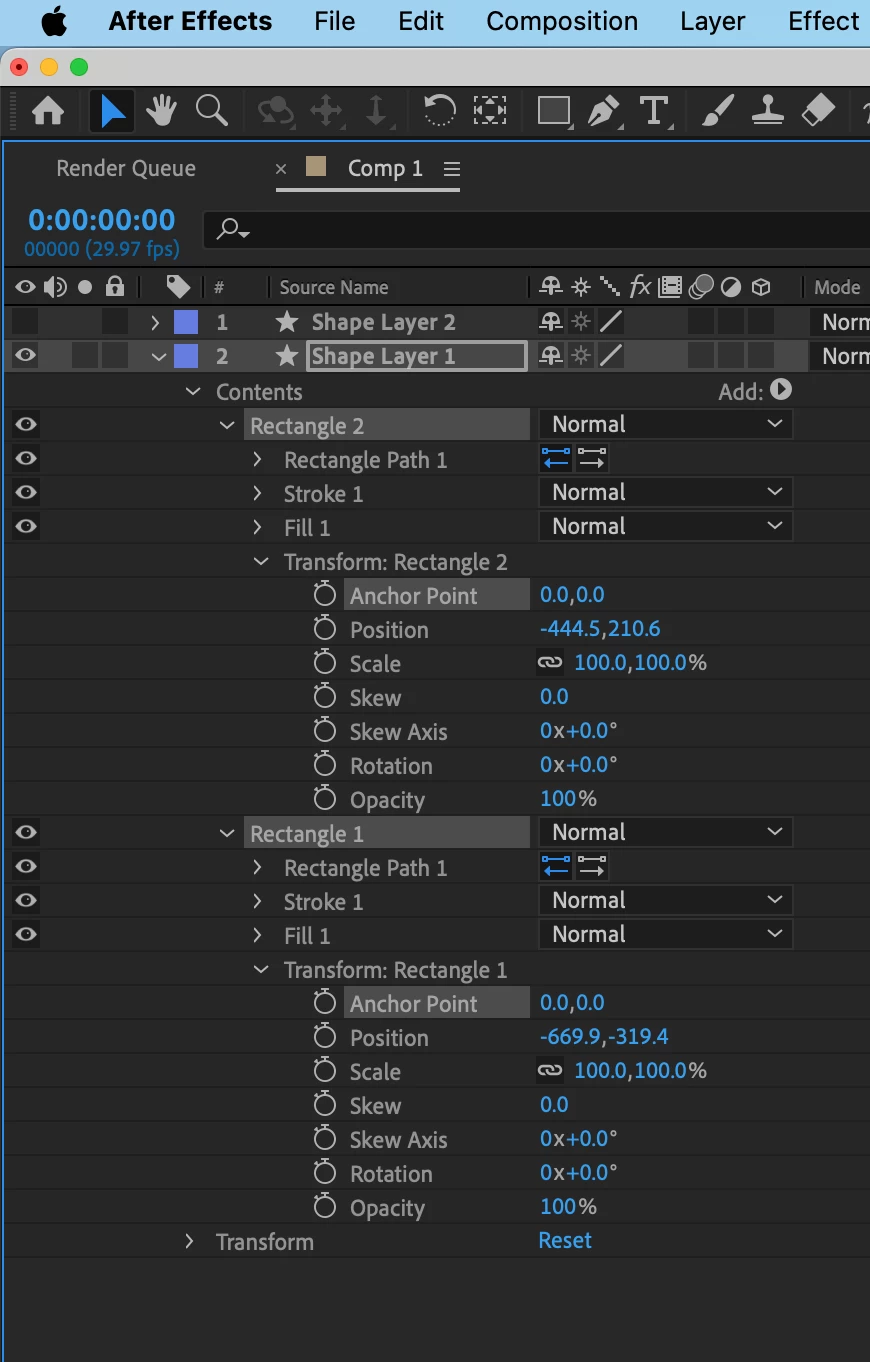
Task: Open the File menu
Action: 334,21
